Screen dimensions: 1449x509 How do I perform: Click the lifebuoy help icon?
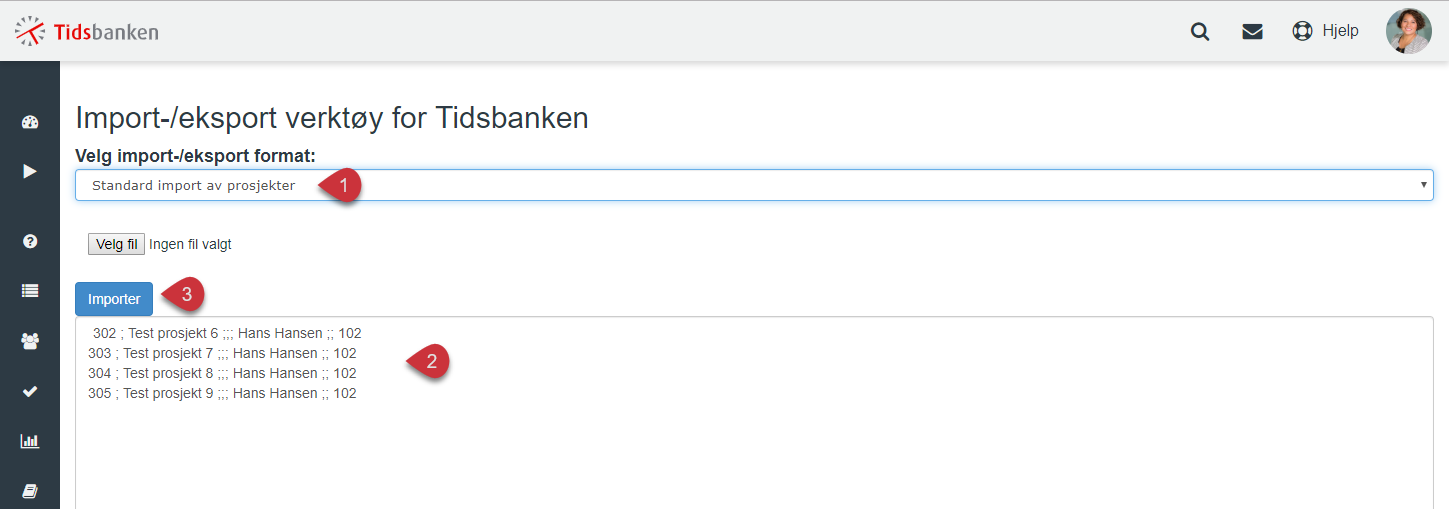[1302, 31]
